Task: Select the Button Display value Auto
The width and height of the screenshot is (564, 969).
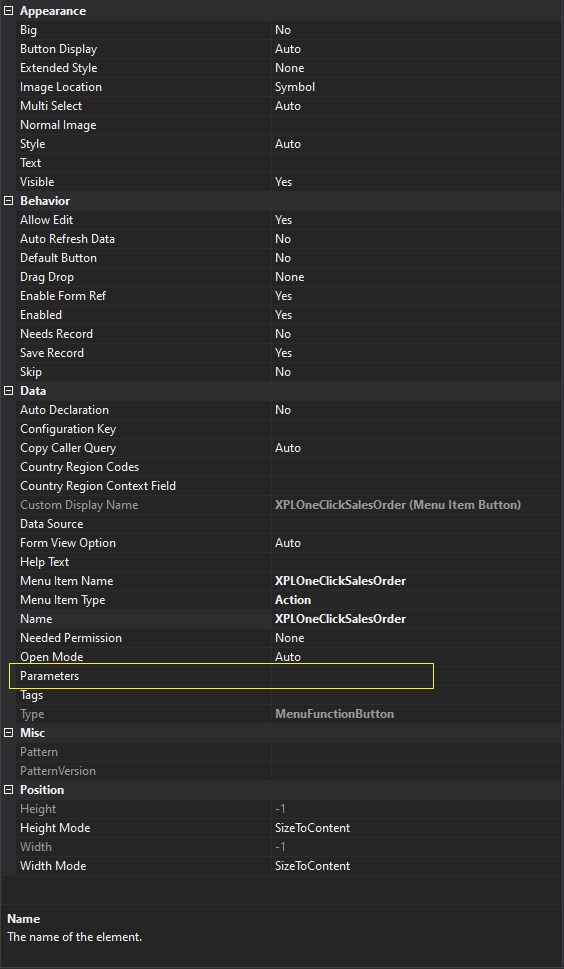Action: [288, 49]
